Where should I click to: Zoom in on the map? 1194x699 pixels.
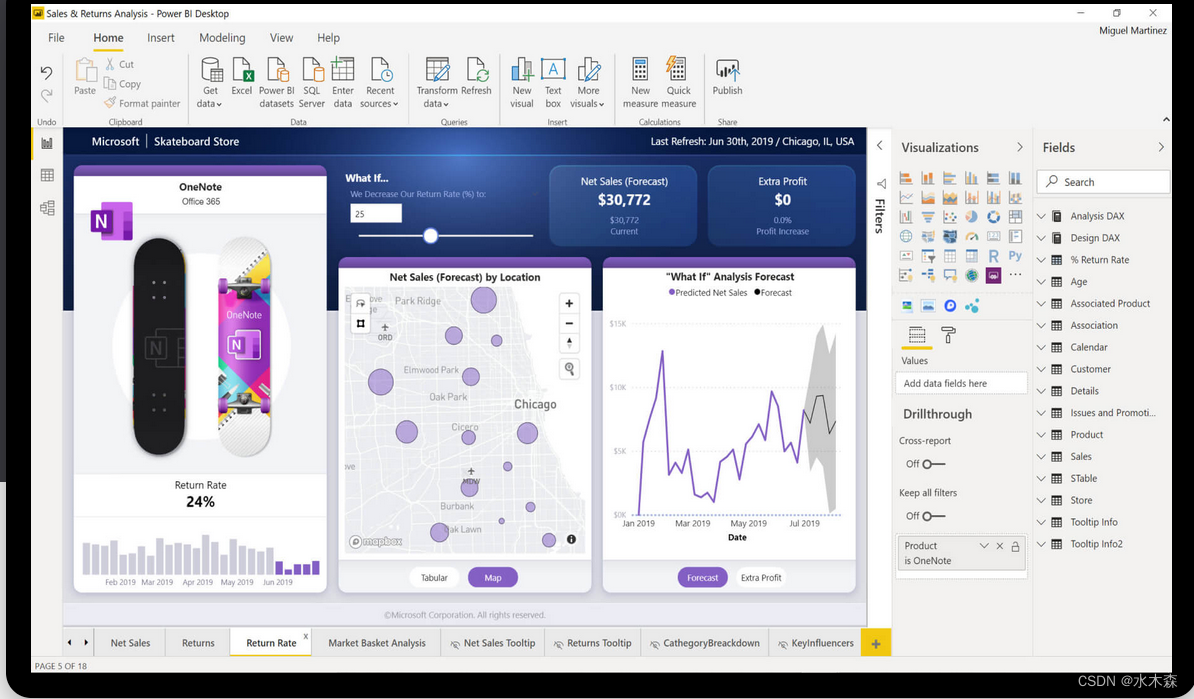coord(569,303)
